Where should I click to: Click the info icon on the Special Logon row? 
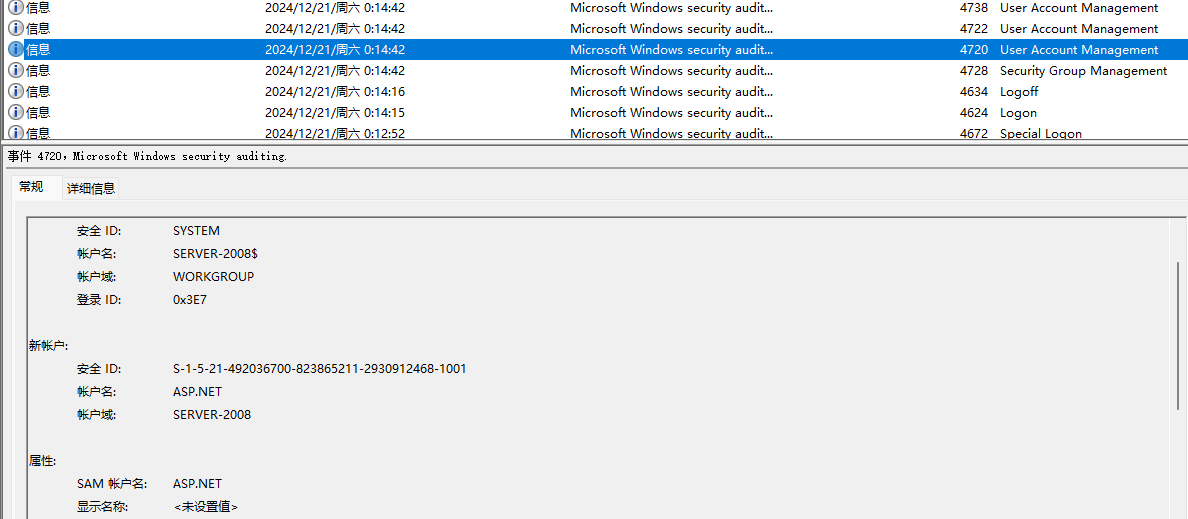click(x=15, y=132)
